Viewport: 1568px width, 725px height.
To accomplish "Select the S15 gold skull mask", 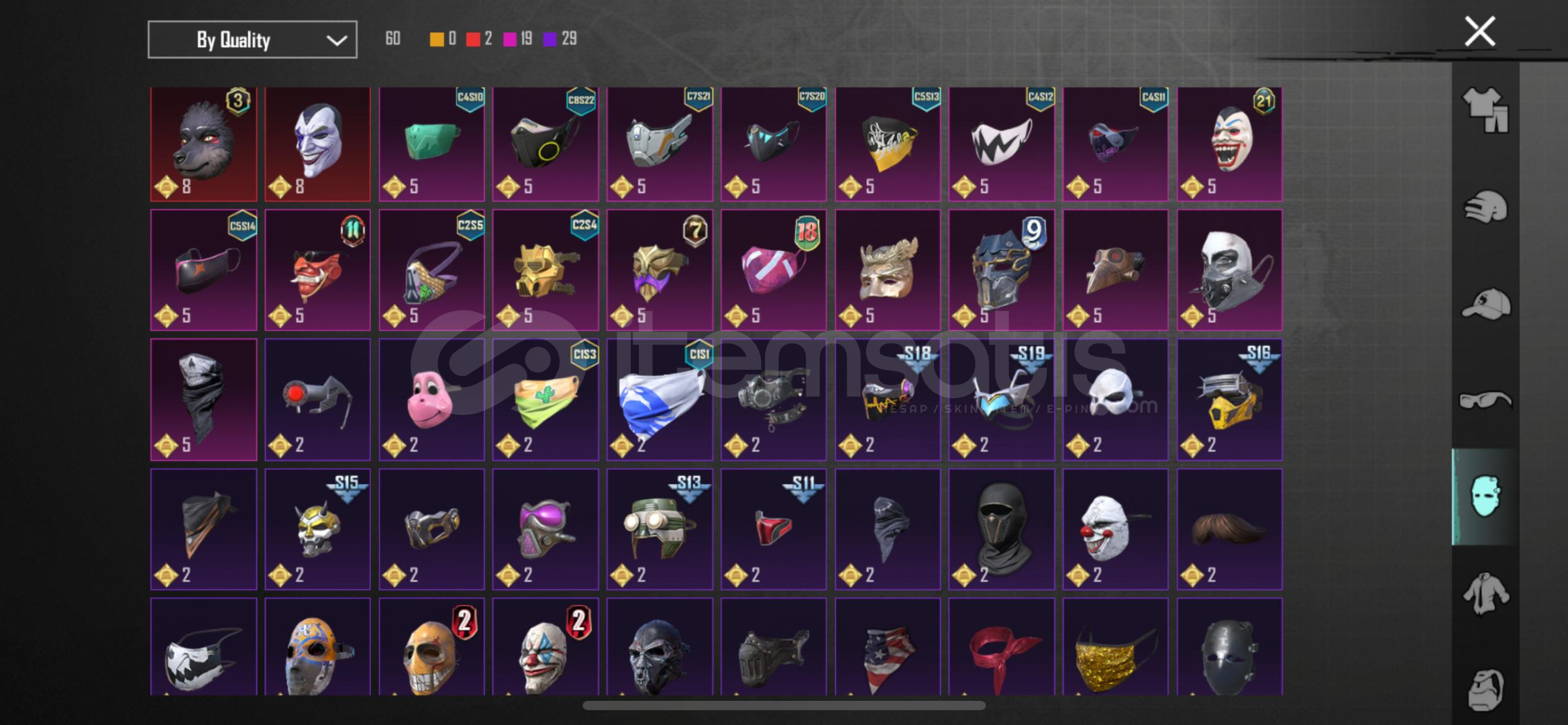I will (x=317, y=529).
